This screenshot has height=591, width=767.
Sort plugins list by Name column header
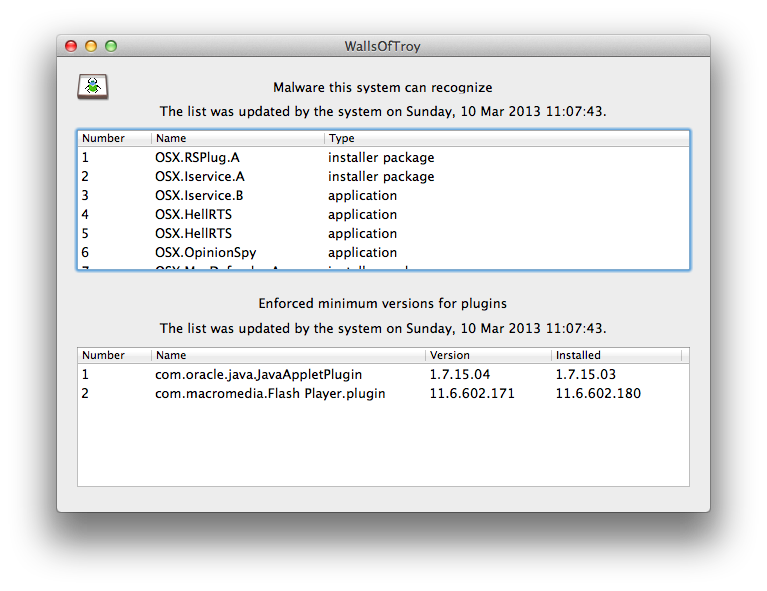(288, 355)
